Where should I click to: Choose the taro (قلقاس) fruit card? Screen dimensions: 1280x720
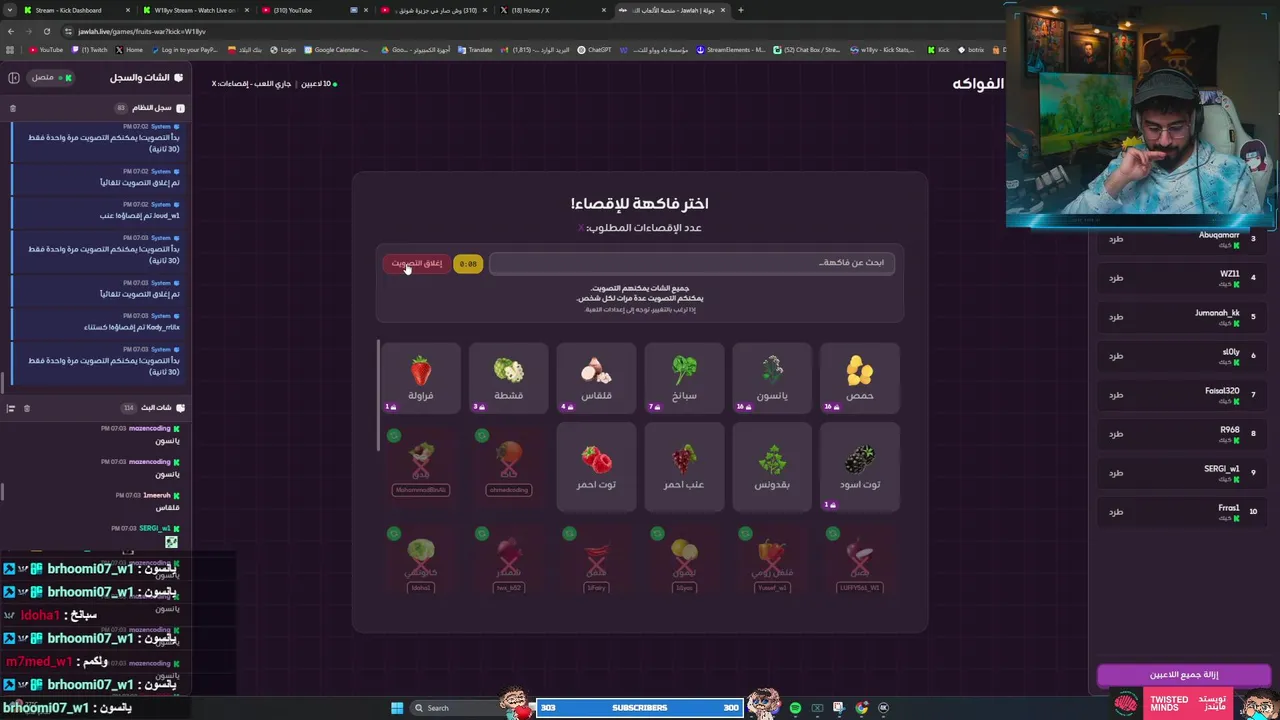coord(596,378)
